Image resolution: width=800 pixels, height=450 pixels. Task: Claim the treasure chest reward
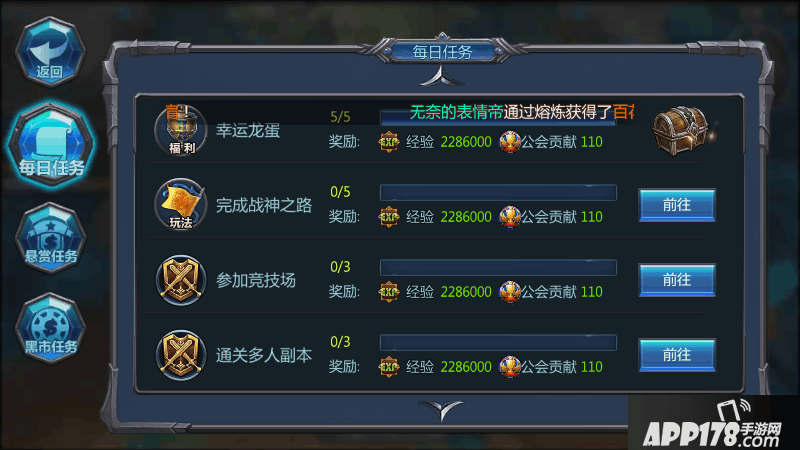coord(682,131)
